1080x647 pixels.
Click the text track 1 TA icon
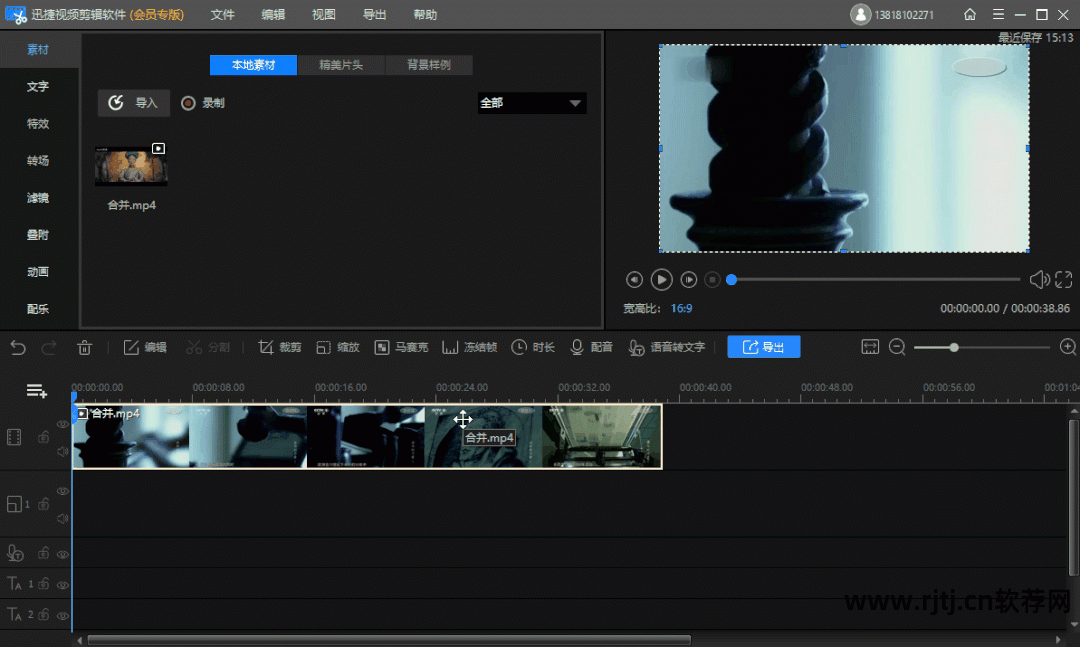(x=14, y=584)
